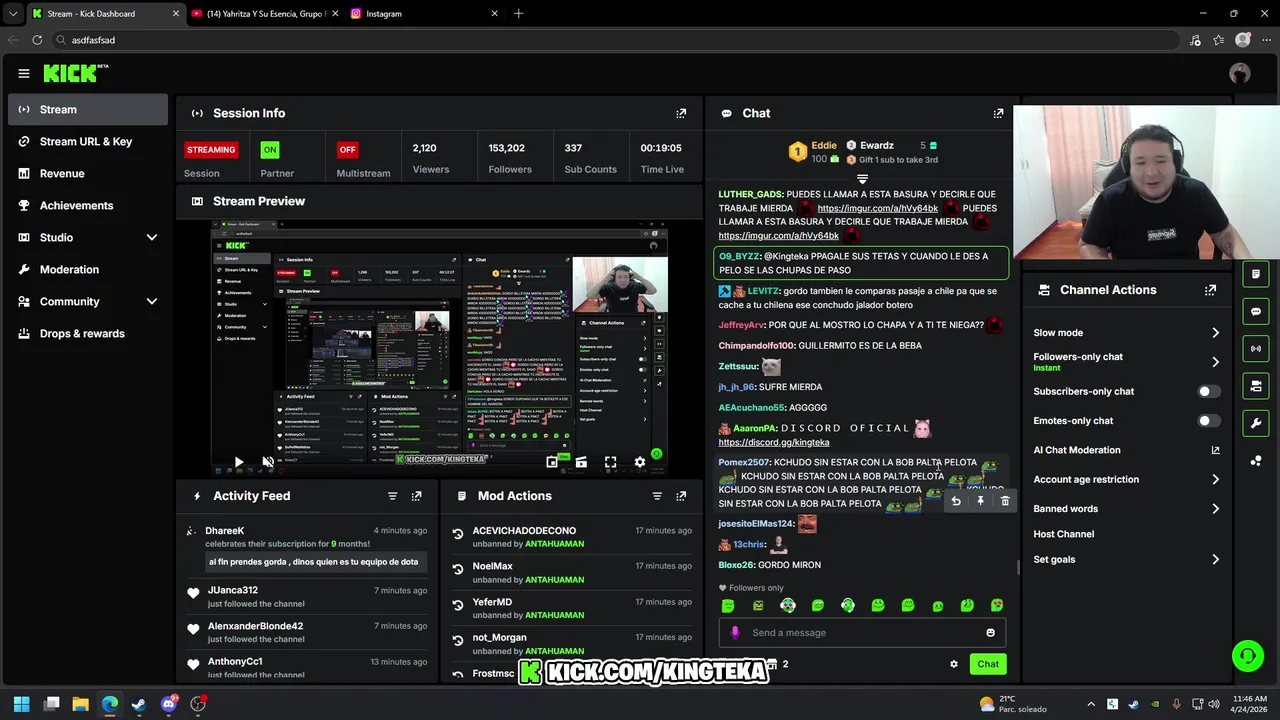
Task: Select Stream in the sidebar
Action: pyautogui.click(x=88, y=109)
